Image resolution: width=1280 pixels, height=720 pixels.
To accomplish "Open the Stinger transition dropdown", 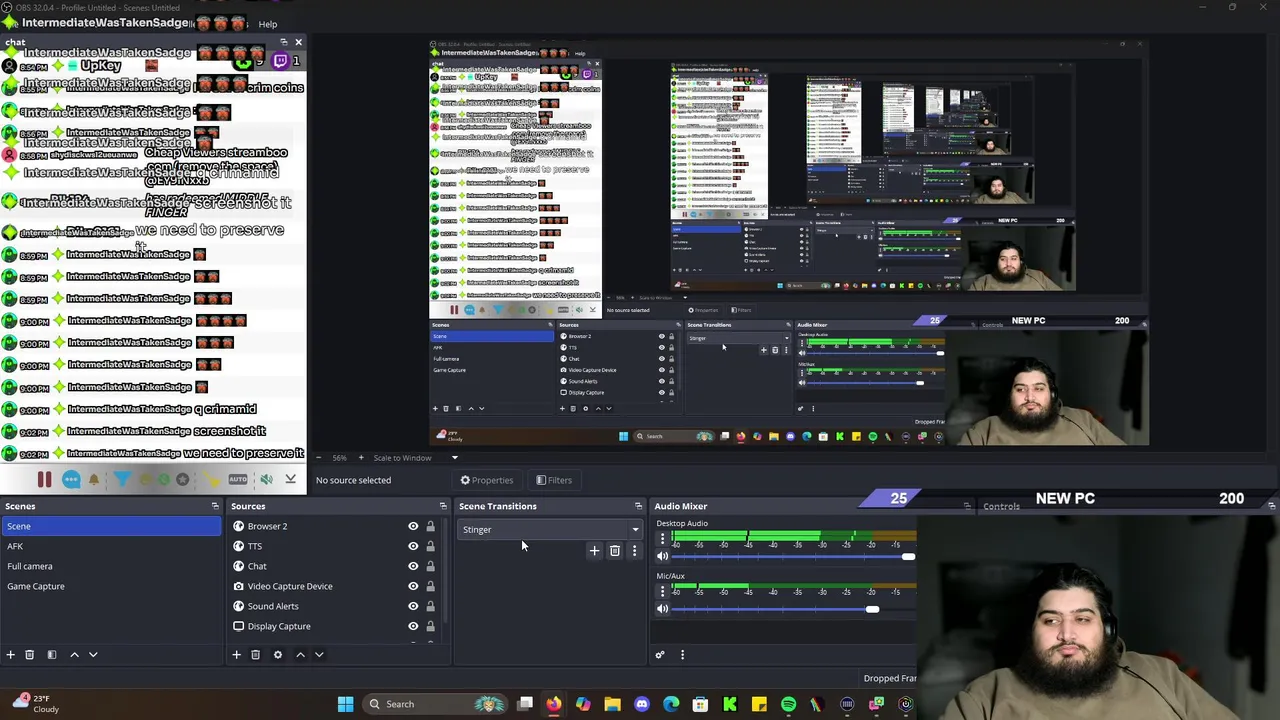I will pos(550,530).
